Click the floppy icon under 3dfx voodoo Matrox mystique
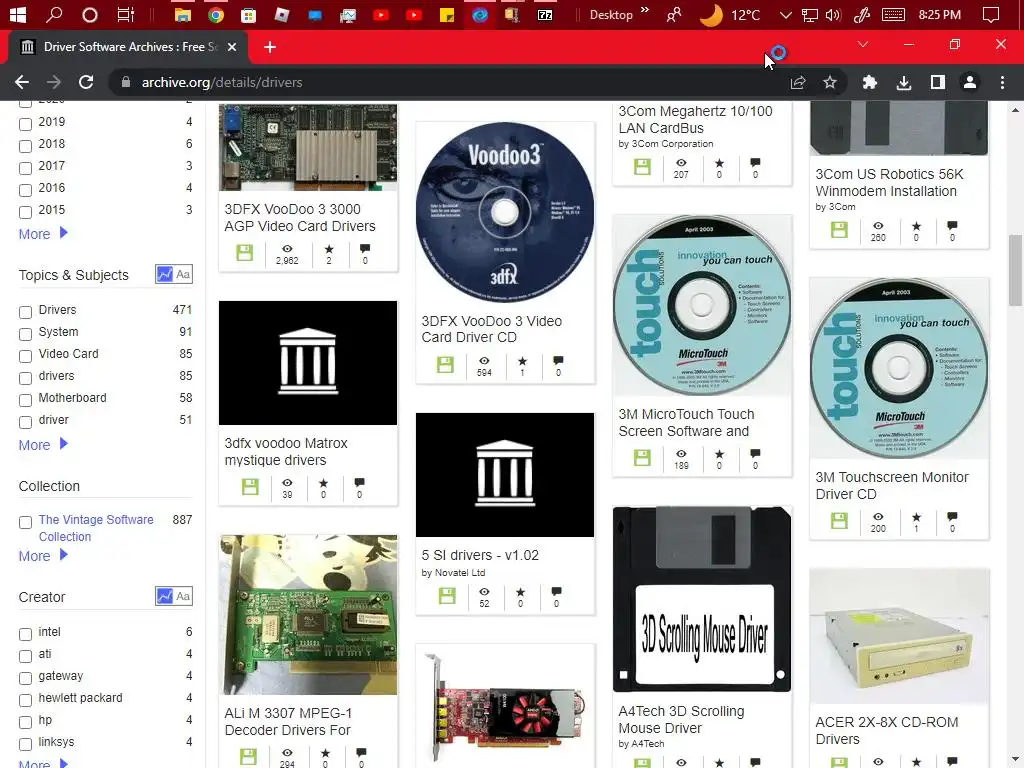1024x768 pixels. point(250,487)
